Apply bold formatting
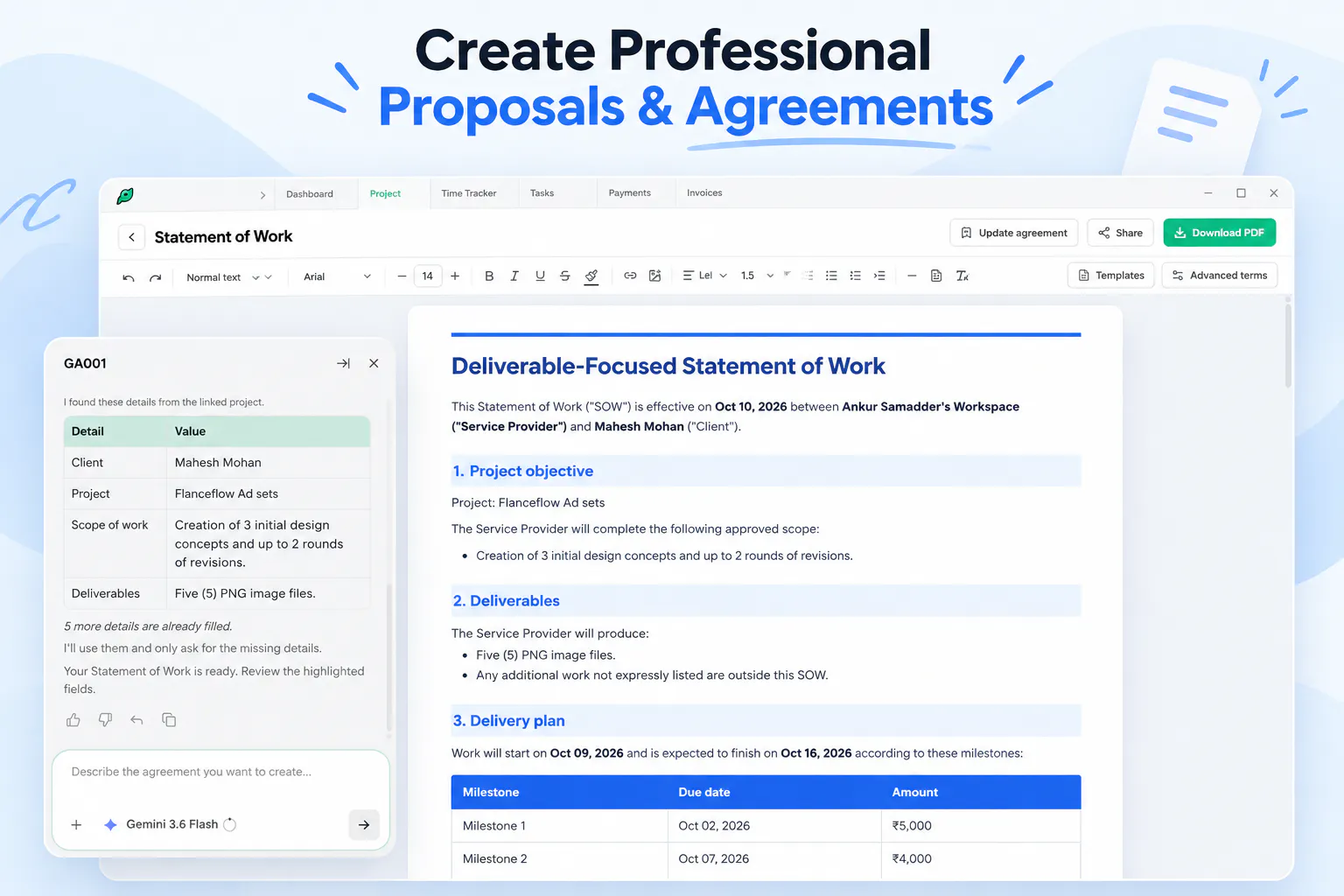 tap(489, 276)
